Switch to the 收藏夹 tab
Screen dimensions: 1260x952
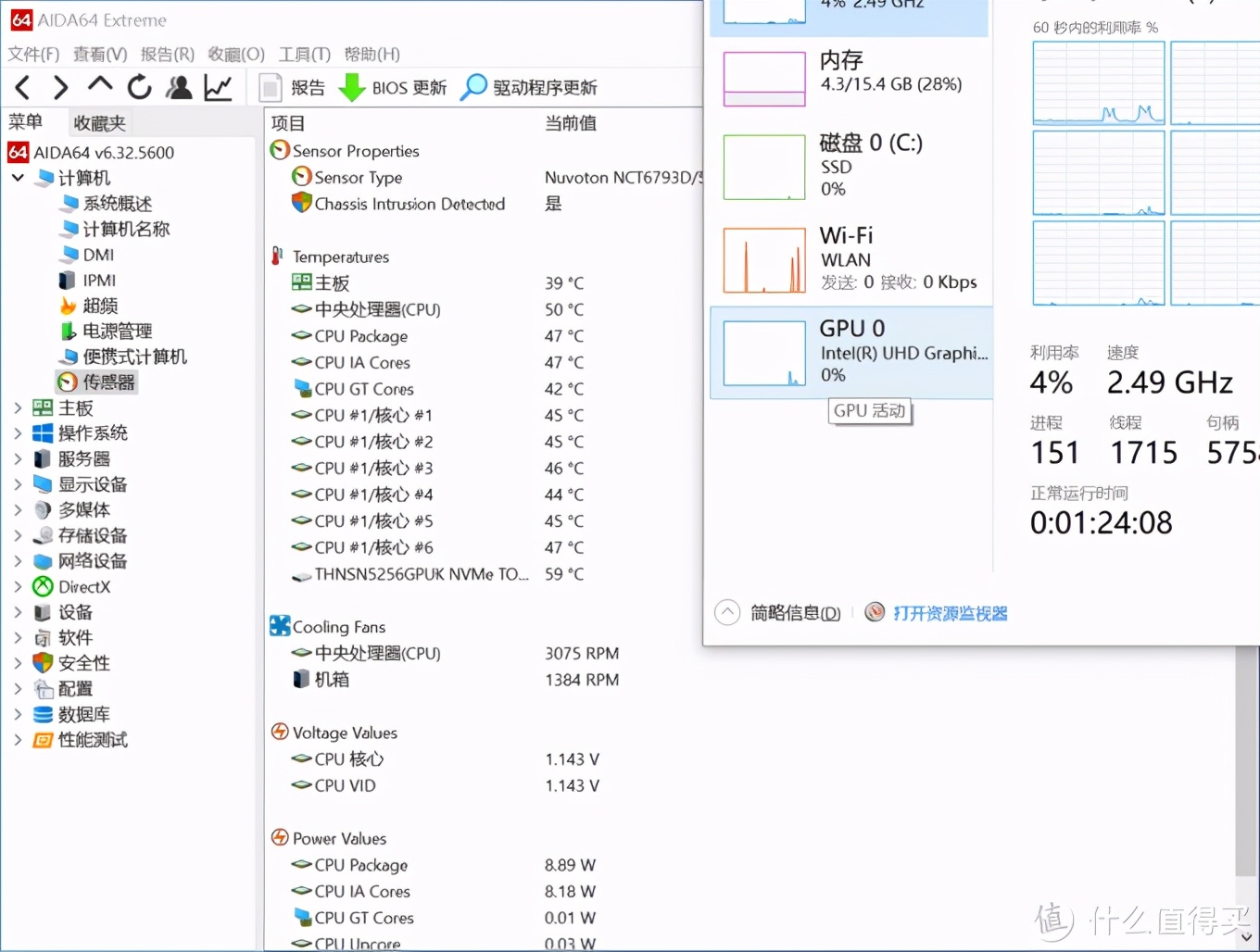pos(98,121)
